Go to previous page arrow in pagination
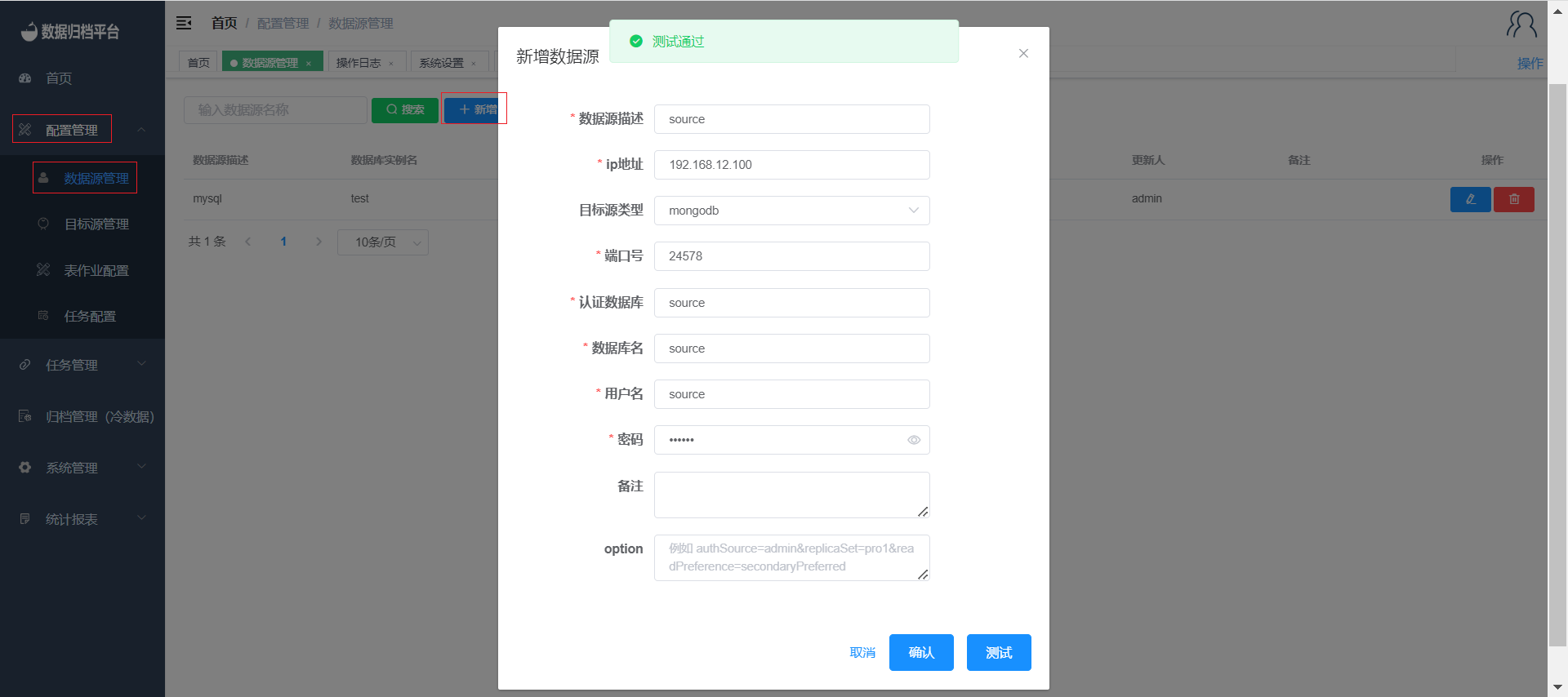1568x697 pixels. [x=248, y=242]
